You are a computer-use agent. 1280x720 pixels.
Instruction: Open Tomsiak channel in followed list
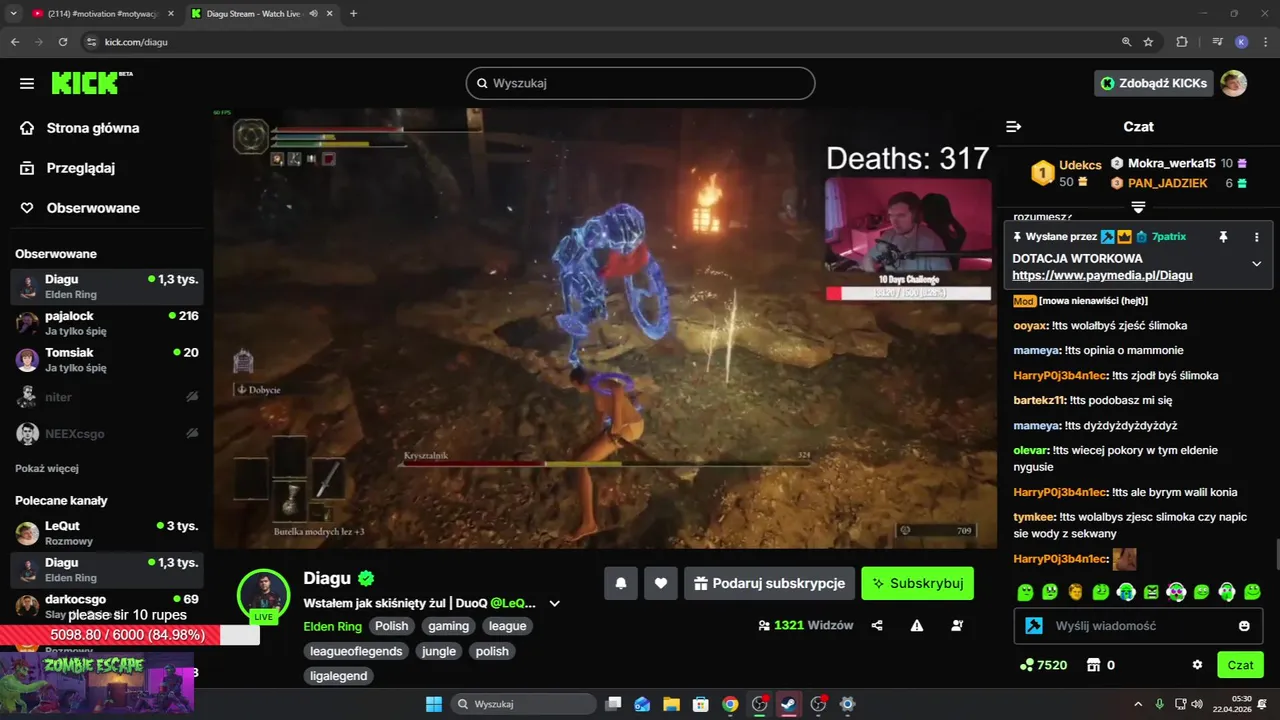[107, 360]
